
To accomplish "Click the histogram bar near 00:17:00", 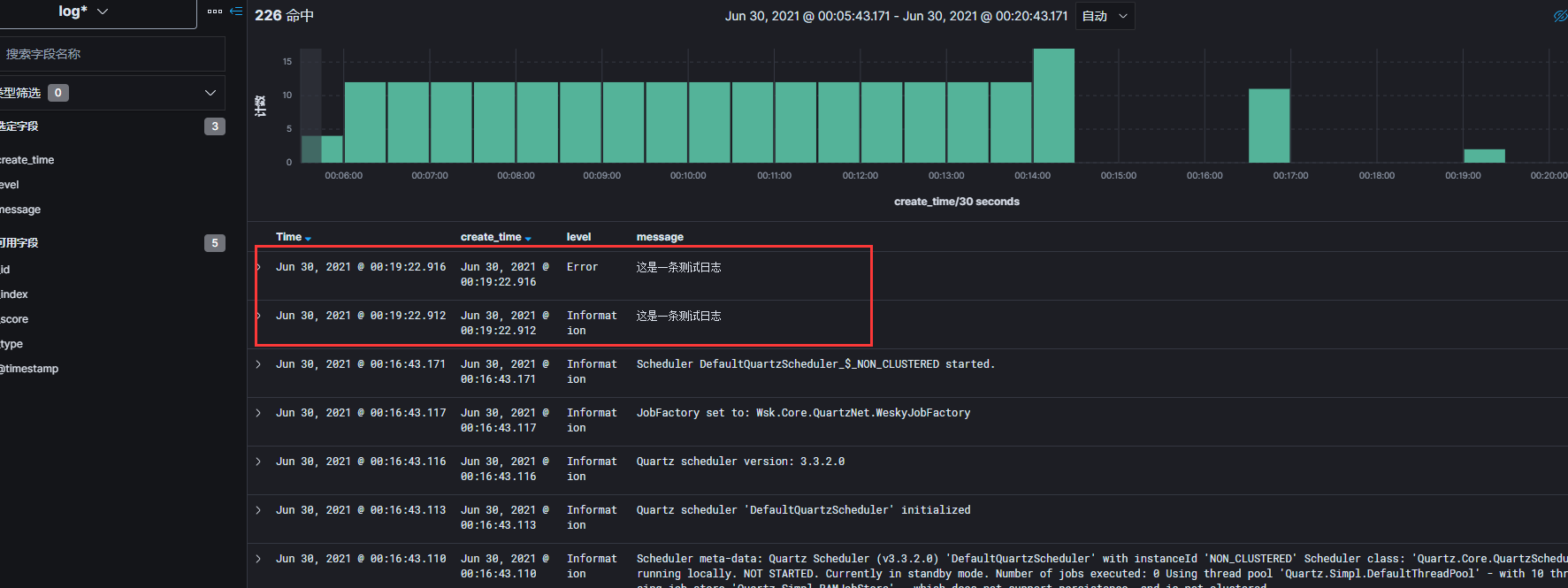I will 1269,126.
